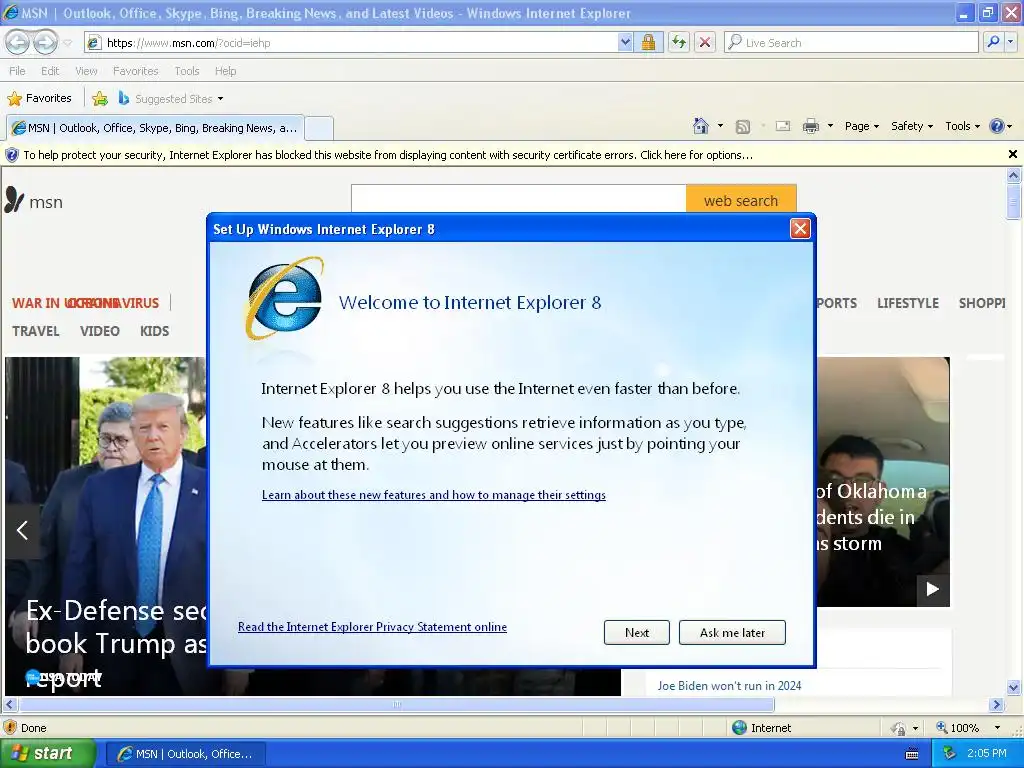Viewport: 1024px width, 768px height.
Task: Click the Next button in setup dialog
Action: (x=637, y=632)
